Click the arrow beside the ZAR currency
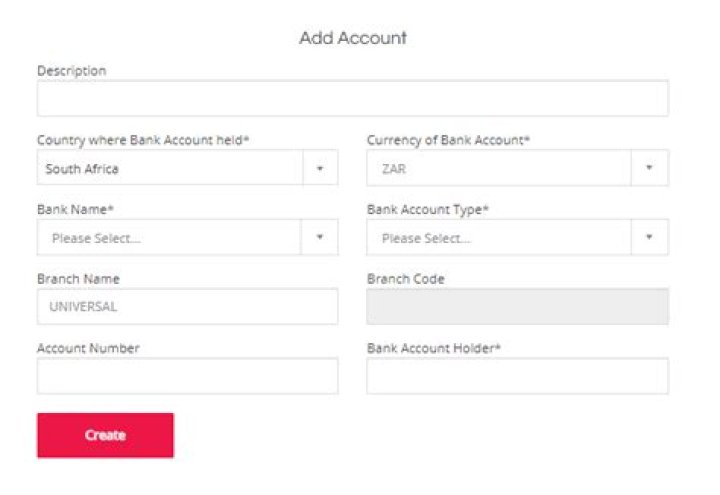Image resolution: width=720 pixels, height=495 pixels. (650, 169)
